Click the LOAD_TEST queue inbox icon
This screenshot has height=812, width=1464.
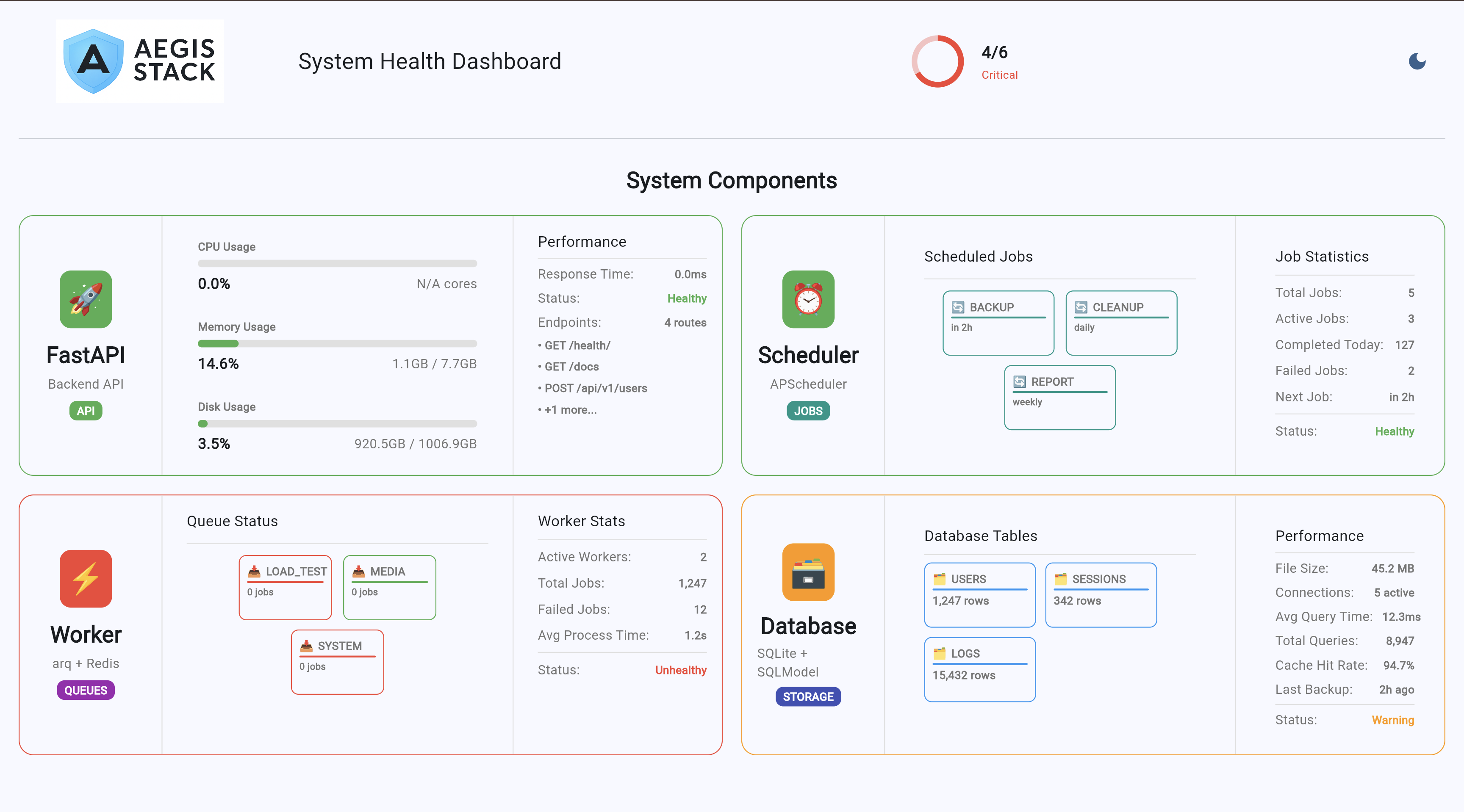[254, 571]
